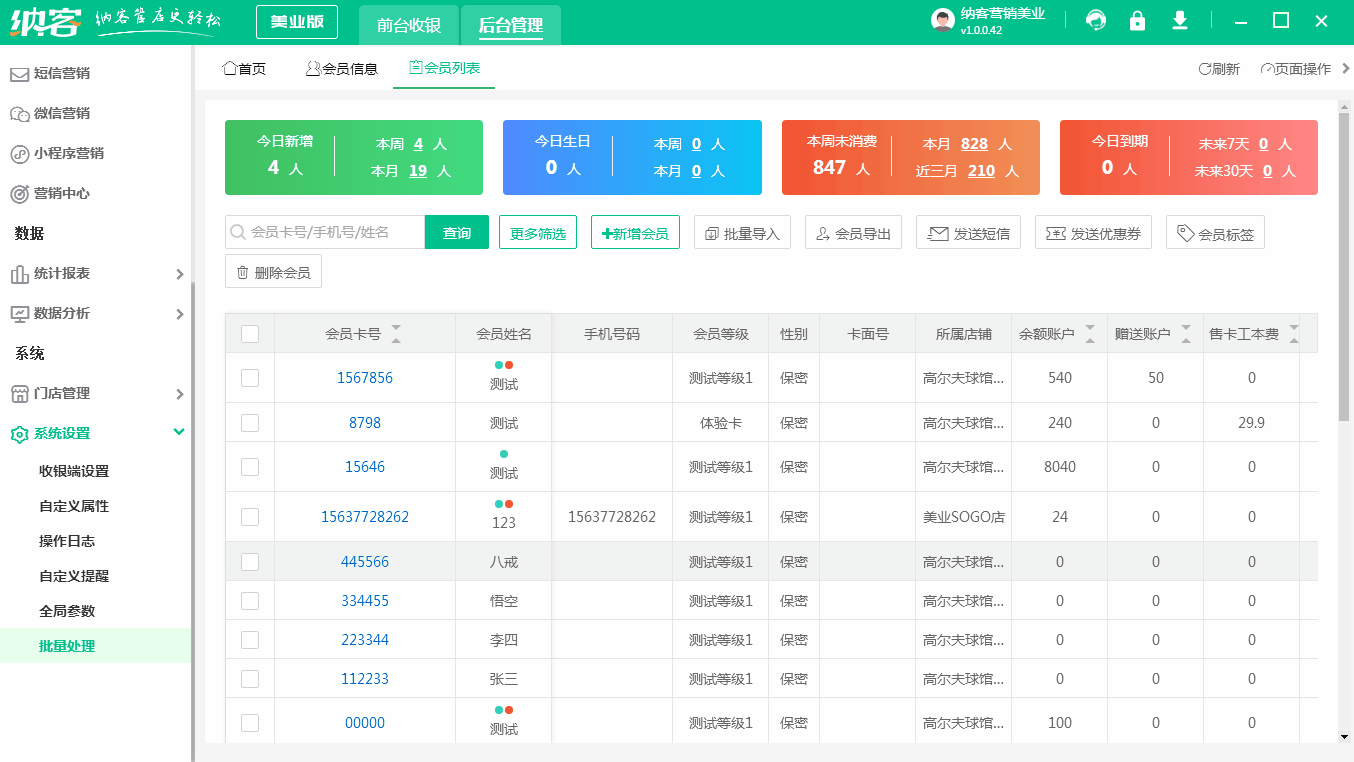This screenshot has width=1354, height=762.
Task: Click the 查询 search button
Action: pos(456,231)
